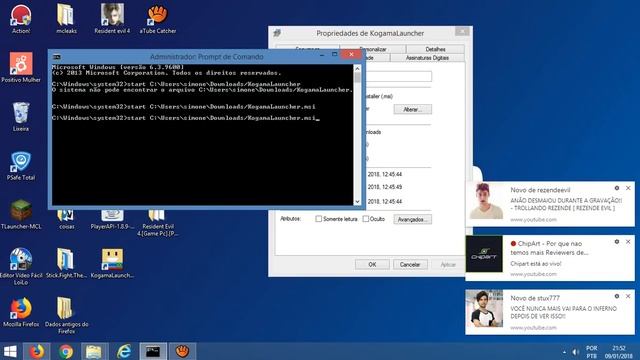Image resolution: width=640 pixels, height=360 pixels.
Task: Open File Explorer in the taskbar
Action: point(94,351)
